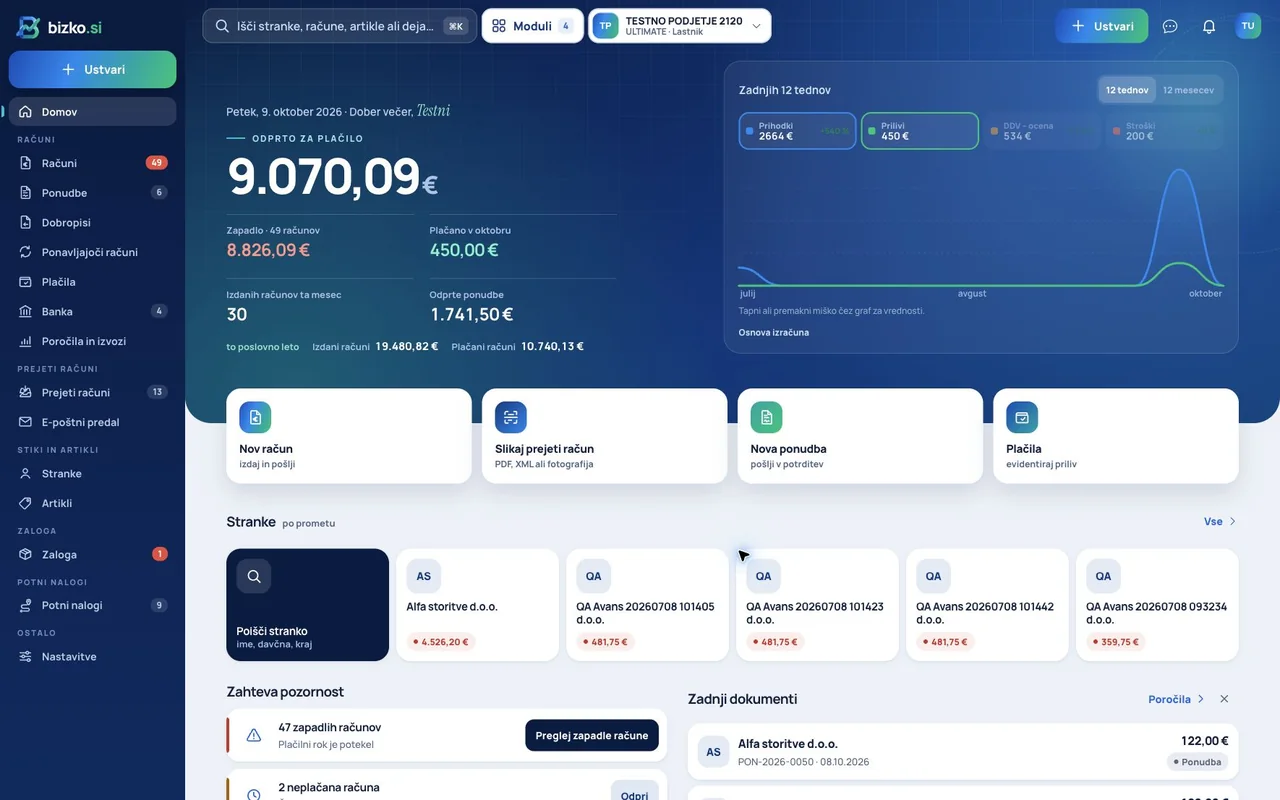Switch chart to 12 tednov

point(1127,90)
